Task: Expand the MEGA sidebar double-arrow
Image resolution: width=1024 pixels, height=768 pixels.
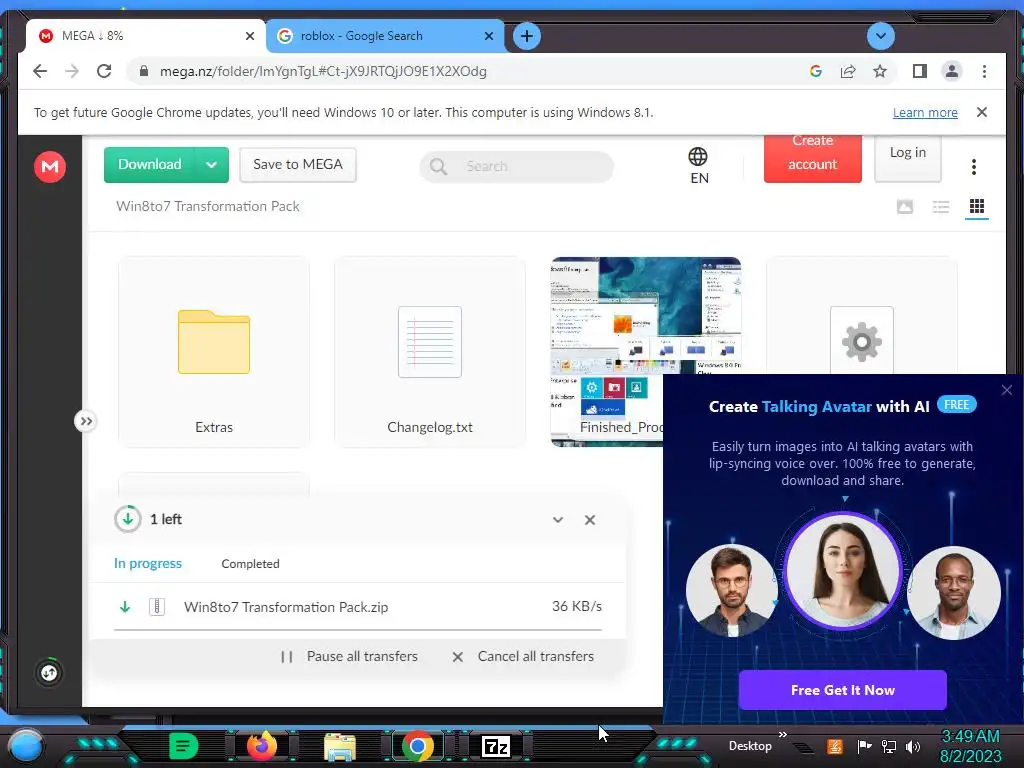Action: click(x=86, y=421)
